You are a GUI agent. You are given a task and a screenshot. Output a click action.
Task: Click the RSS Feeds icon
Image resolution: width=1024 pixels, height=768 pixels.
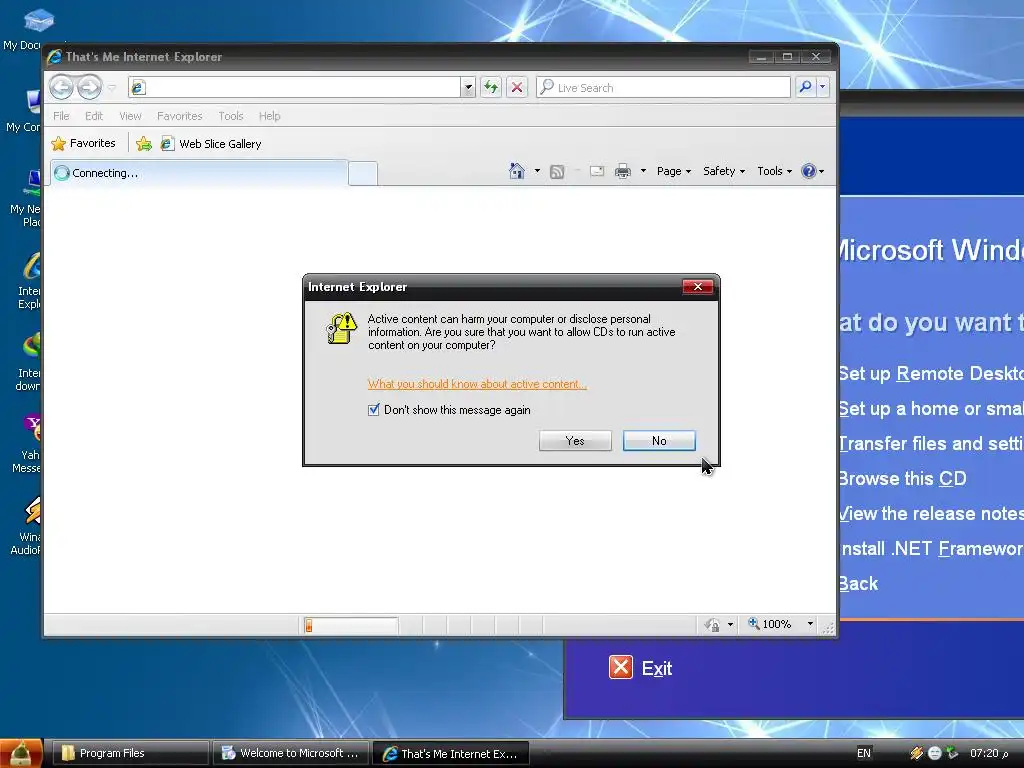557,172
